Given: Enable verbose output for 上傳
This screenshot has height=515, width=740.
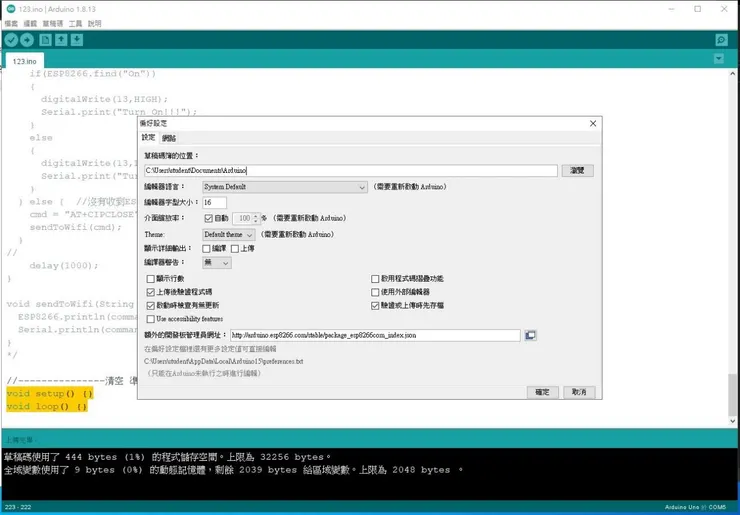Looking at the screenshot, I should (x=235, y=249).
